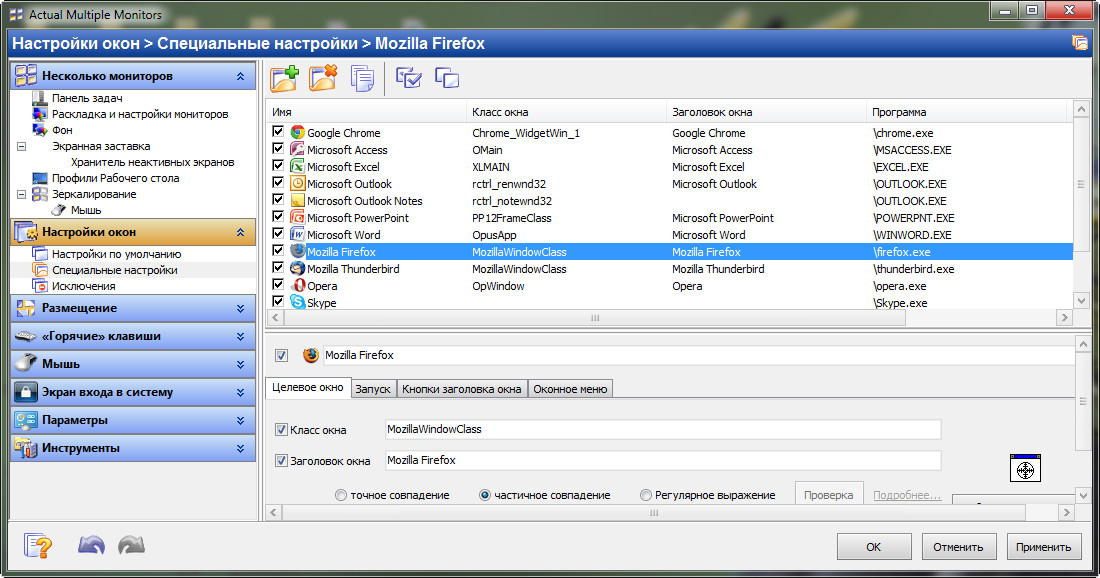Click the details panel horizontal scrollbar thumb
Screen dimensions: 1100x578
point(654,513)
